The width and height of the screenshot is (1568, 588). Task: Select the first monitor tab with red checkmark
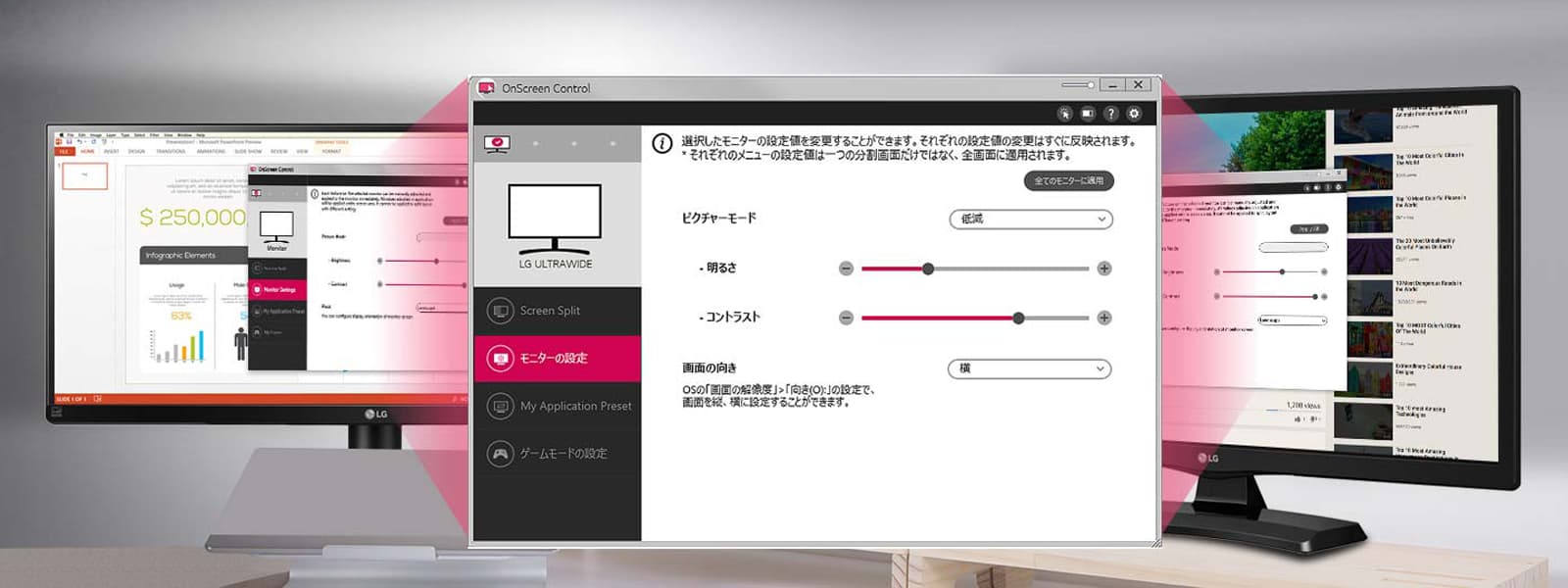(497, 144)
